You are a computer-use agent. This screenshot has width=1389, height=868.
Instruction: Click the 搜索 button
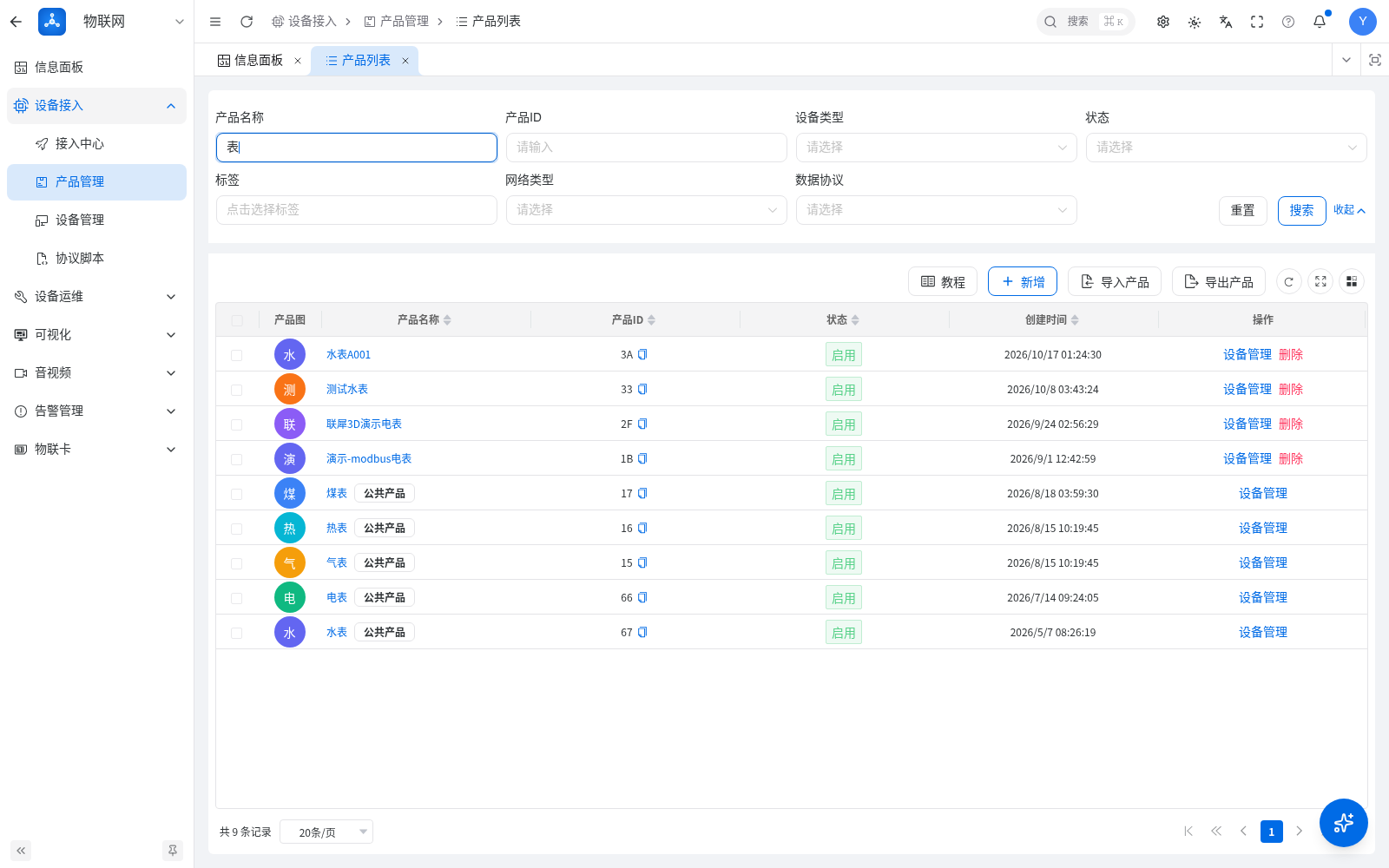coord(1301,210)
